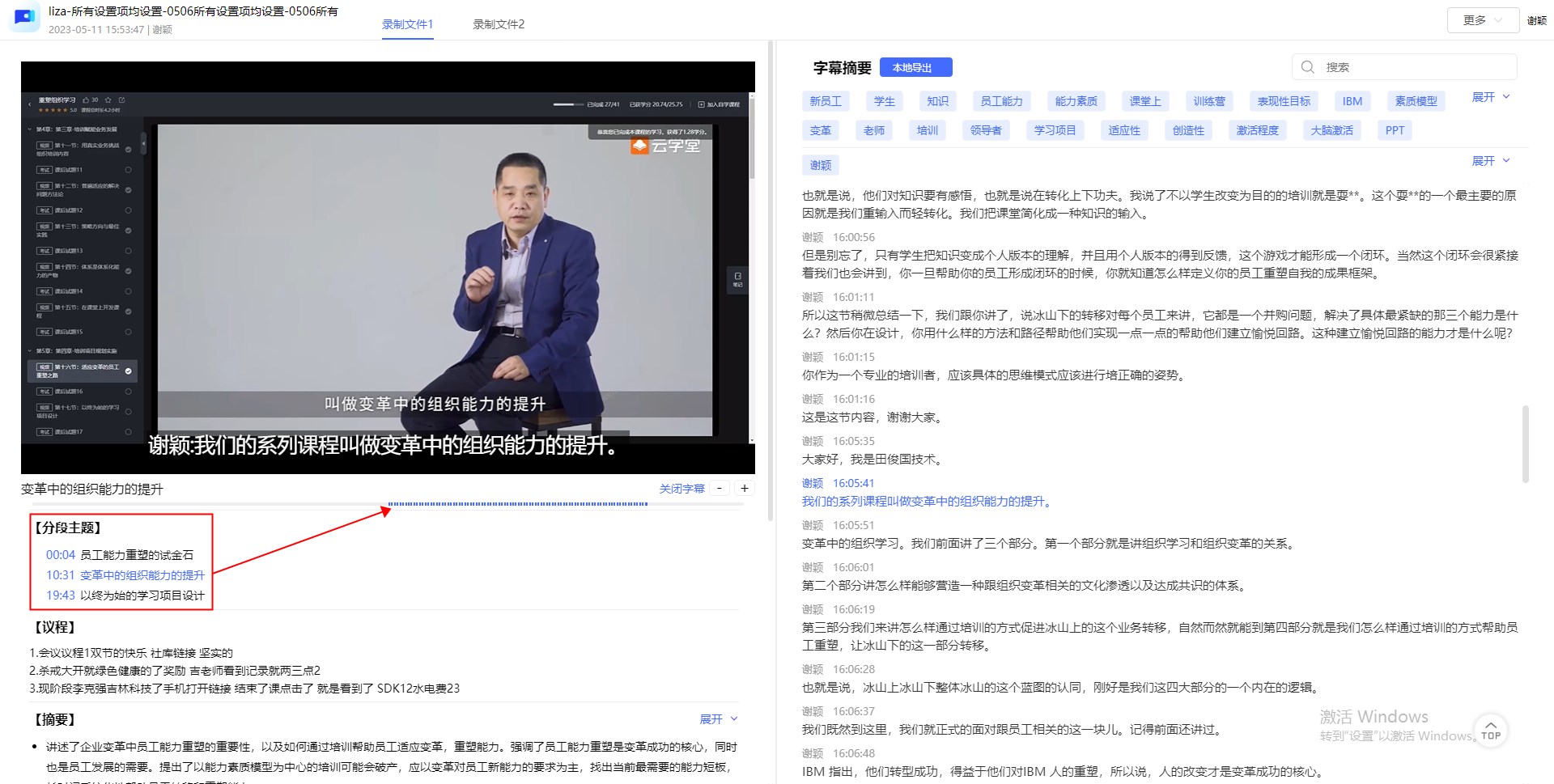Jump to segment 00:04 员工能力重塑的试金石
1554x784 pixels.
120,555
